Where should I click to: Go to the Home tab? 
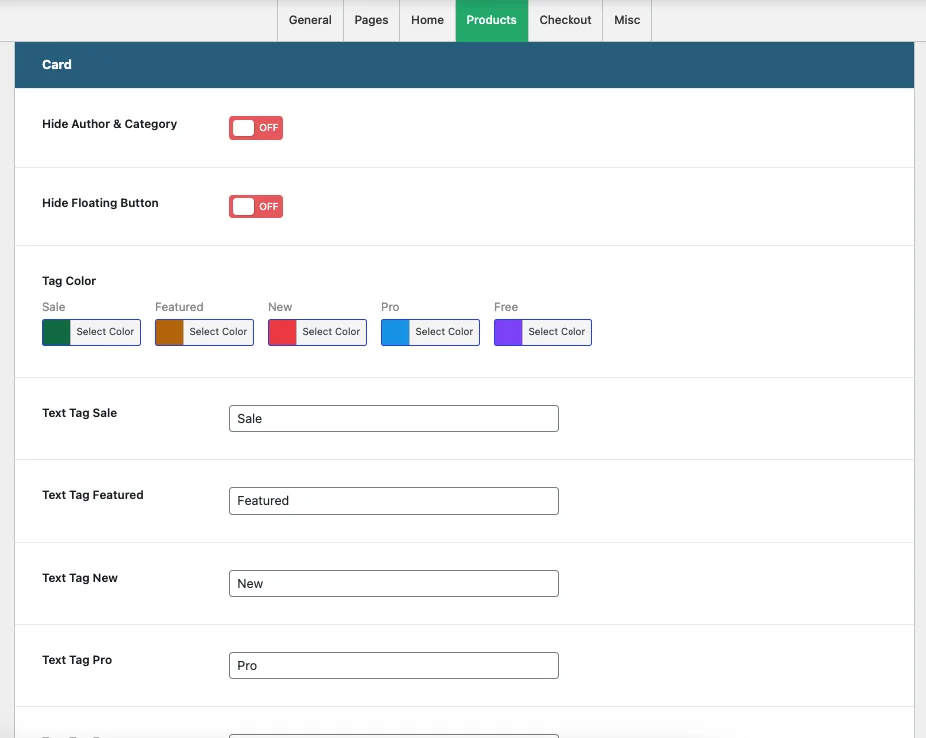coord(428,20)
